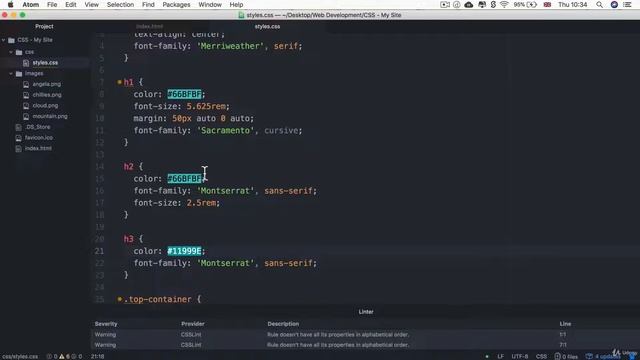Open the View menu

coord(91,4)
